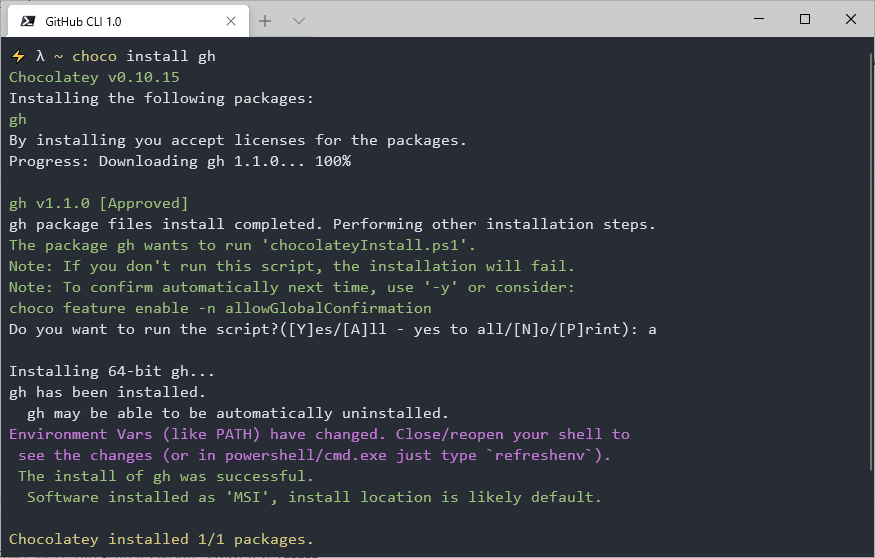Minimize the terminal window
875x558 pixels.
pyautogui.click(x=759, y=19)
